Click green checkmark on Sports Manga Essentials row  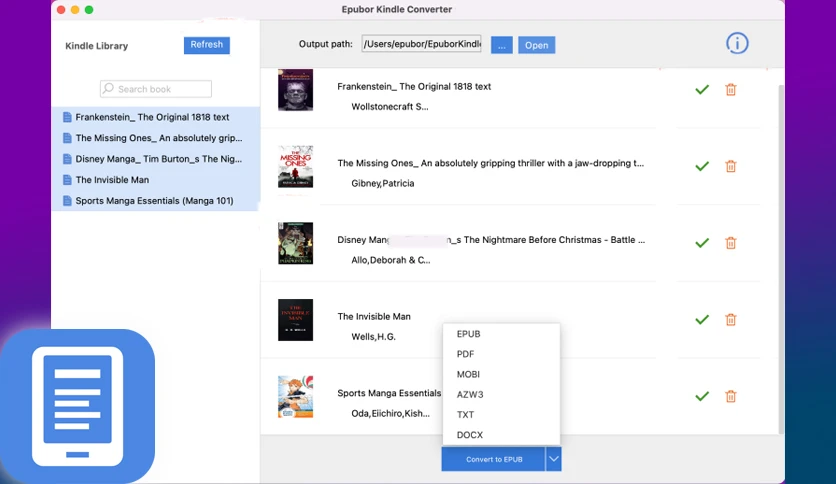click(x=702, y=397)
